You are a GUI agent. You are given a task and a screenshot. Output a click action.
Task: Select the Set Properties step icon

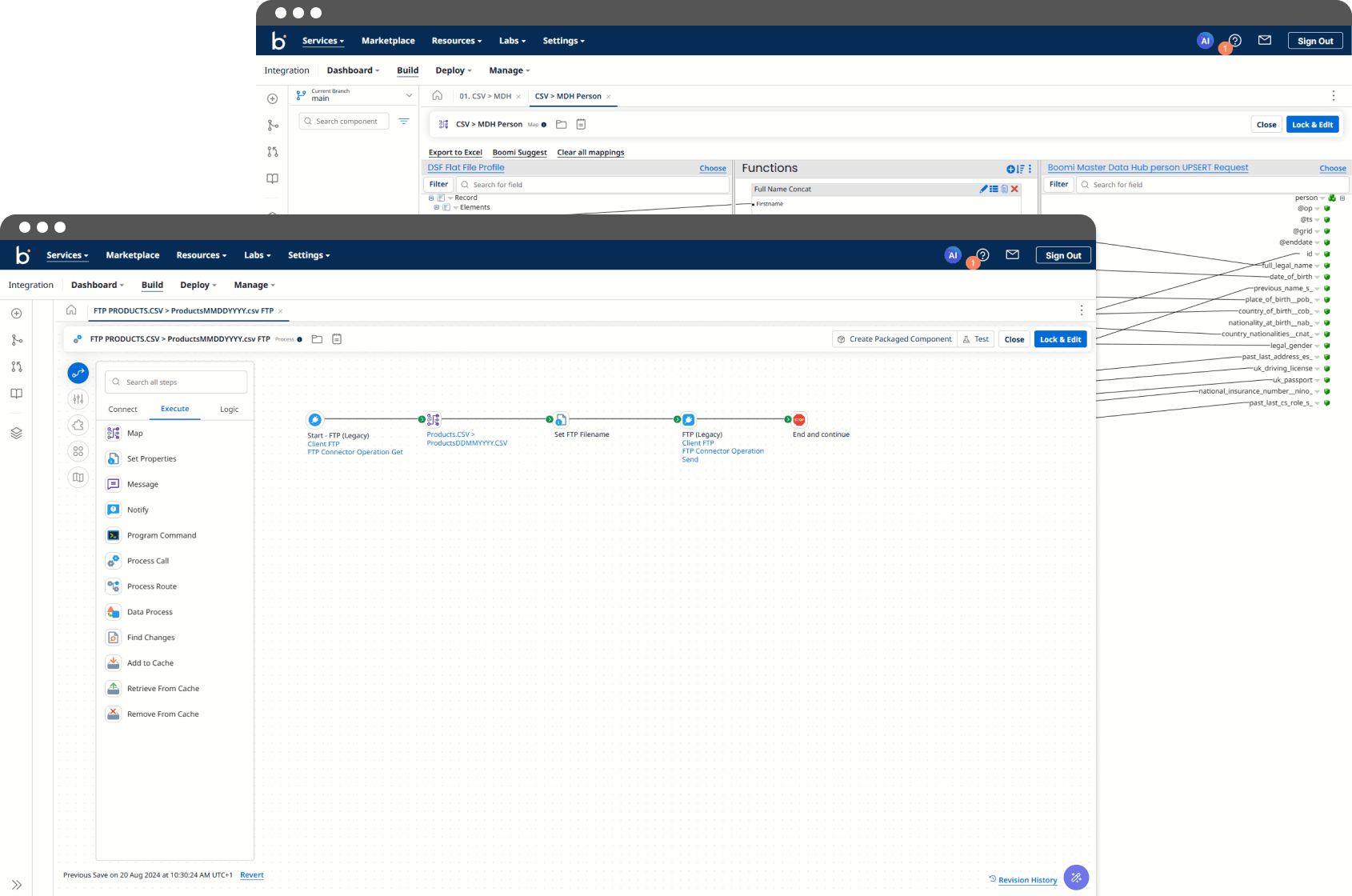(x=114, y=459)
